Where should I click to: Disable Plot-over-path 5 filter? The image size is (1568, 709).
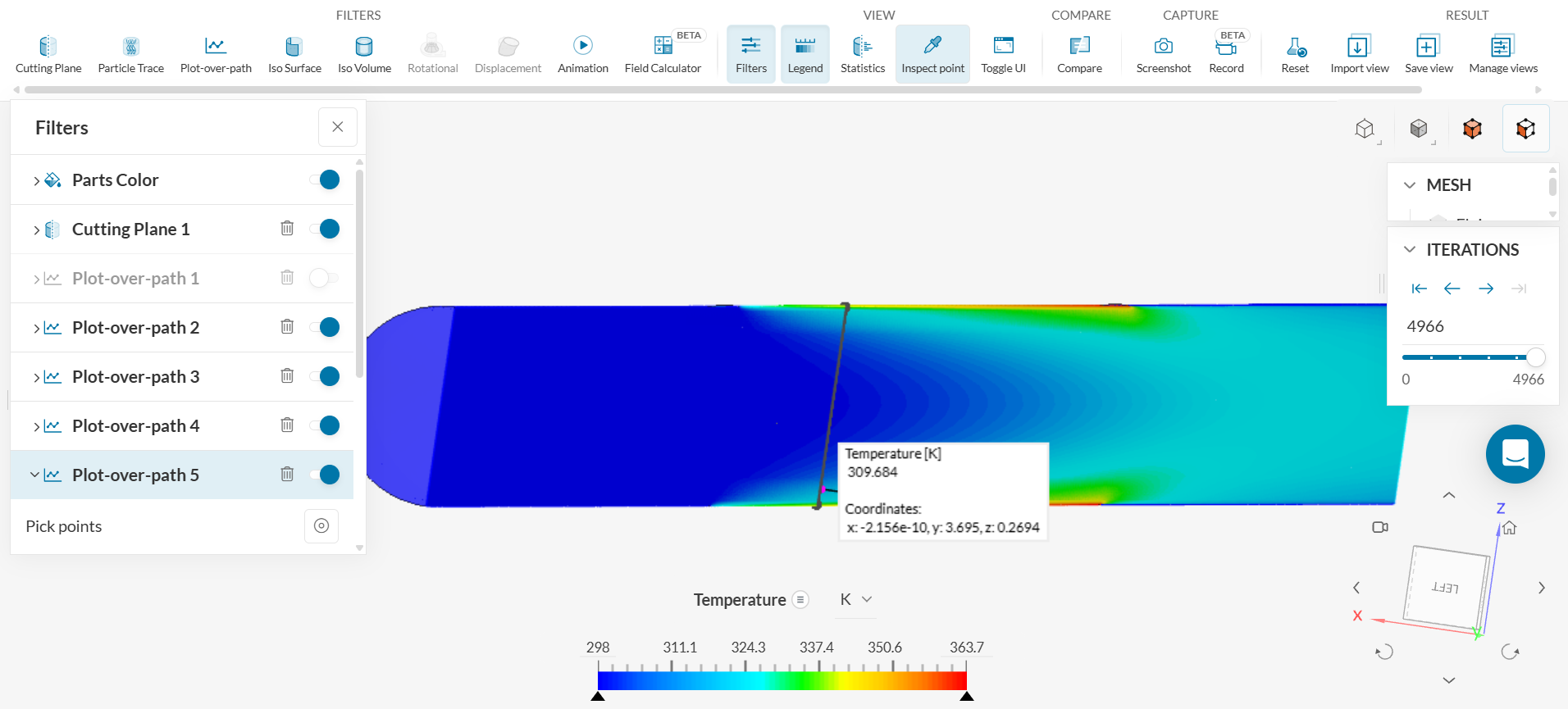(325, 475)
